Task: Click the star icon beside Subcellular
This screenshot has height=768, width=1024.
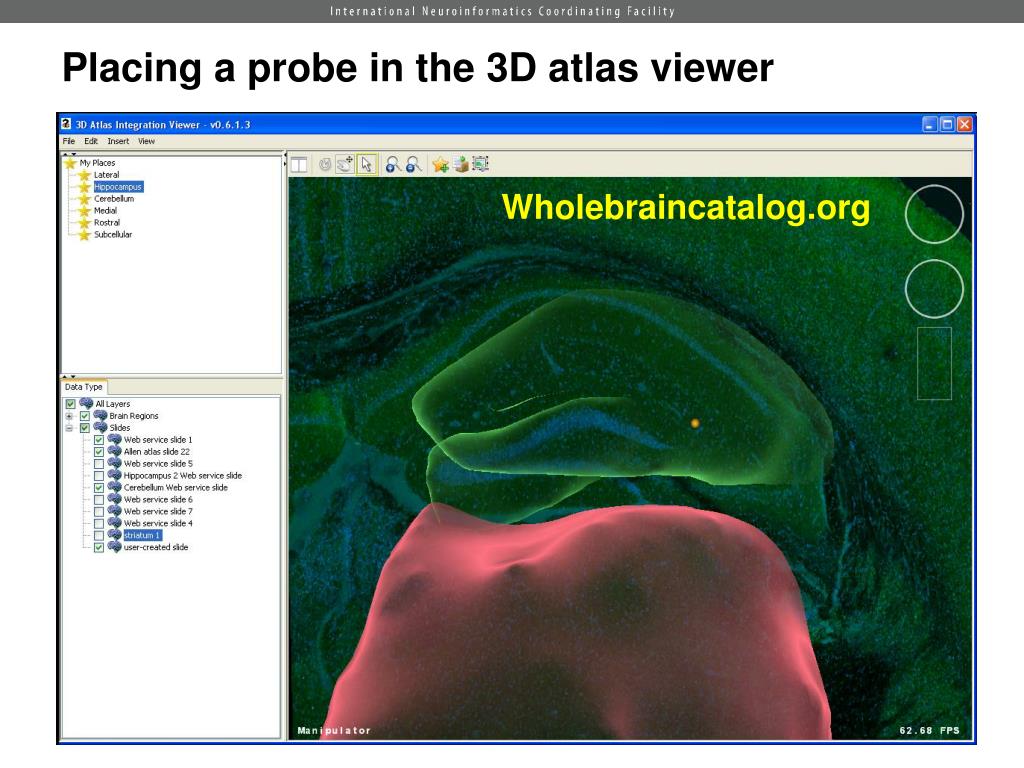Action: [84, 234]
